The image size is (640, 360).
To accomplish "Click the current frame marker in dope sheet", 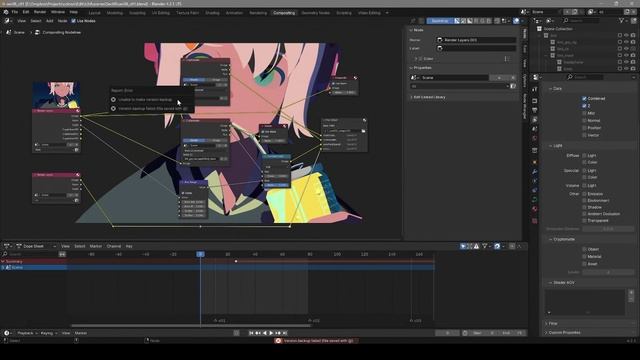I will (200, 254).
